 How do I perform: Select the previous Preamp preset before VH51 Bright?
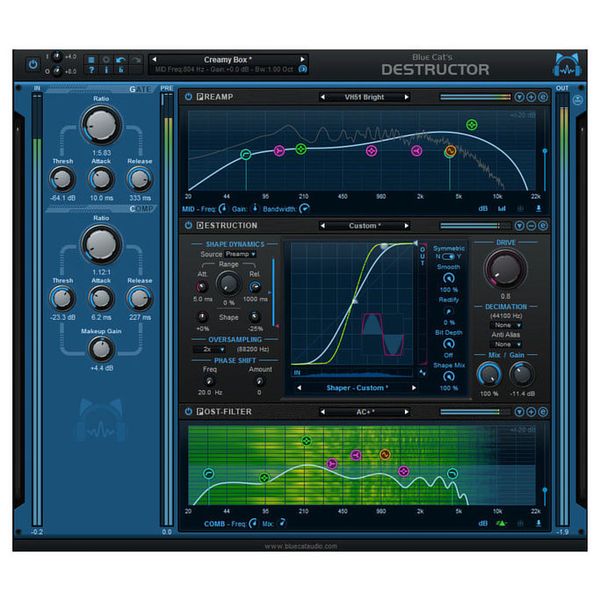pos(323,97)
